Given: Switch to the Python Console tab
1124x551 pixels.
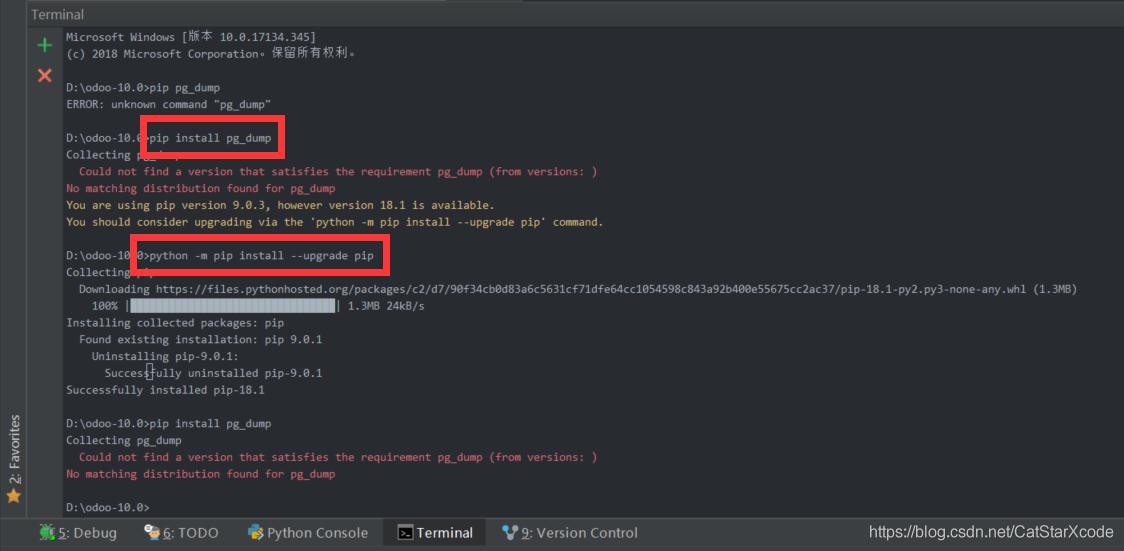Looking at the screenshot, I should pos(308,532).
